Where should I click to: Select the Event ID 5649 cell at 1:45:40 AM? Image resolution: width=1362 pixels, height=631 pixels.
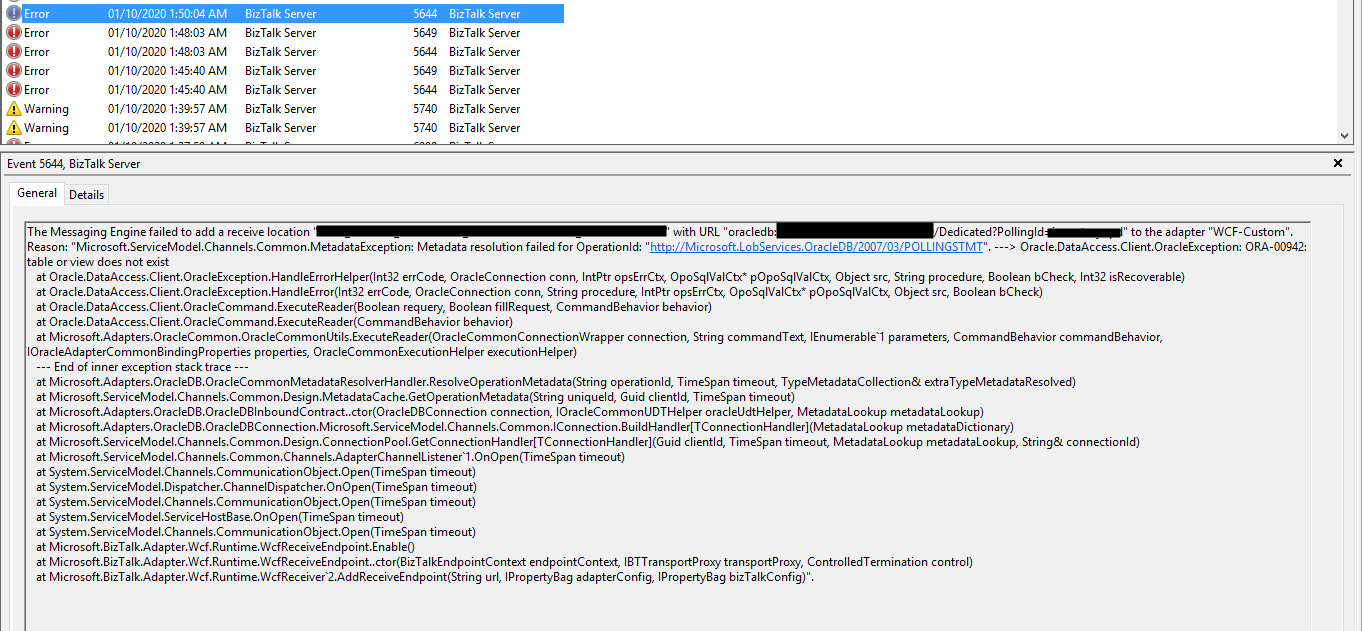425,71
